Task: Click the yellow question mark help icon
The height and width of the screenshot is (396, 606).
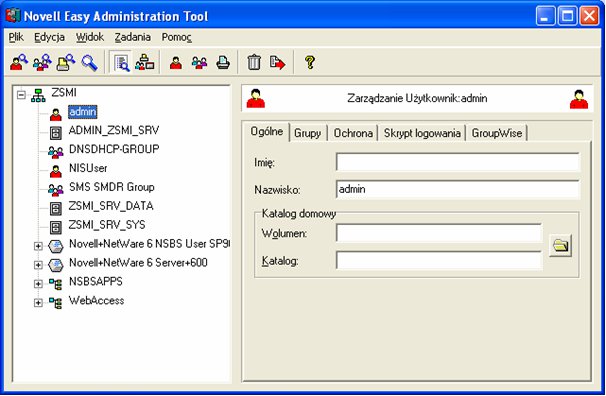Action: click(310, 62)
